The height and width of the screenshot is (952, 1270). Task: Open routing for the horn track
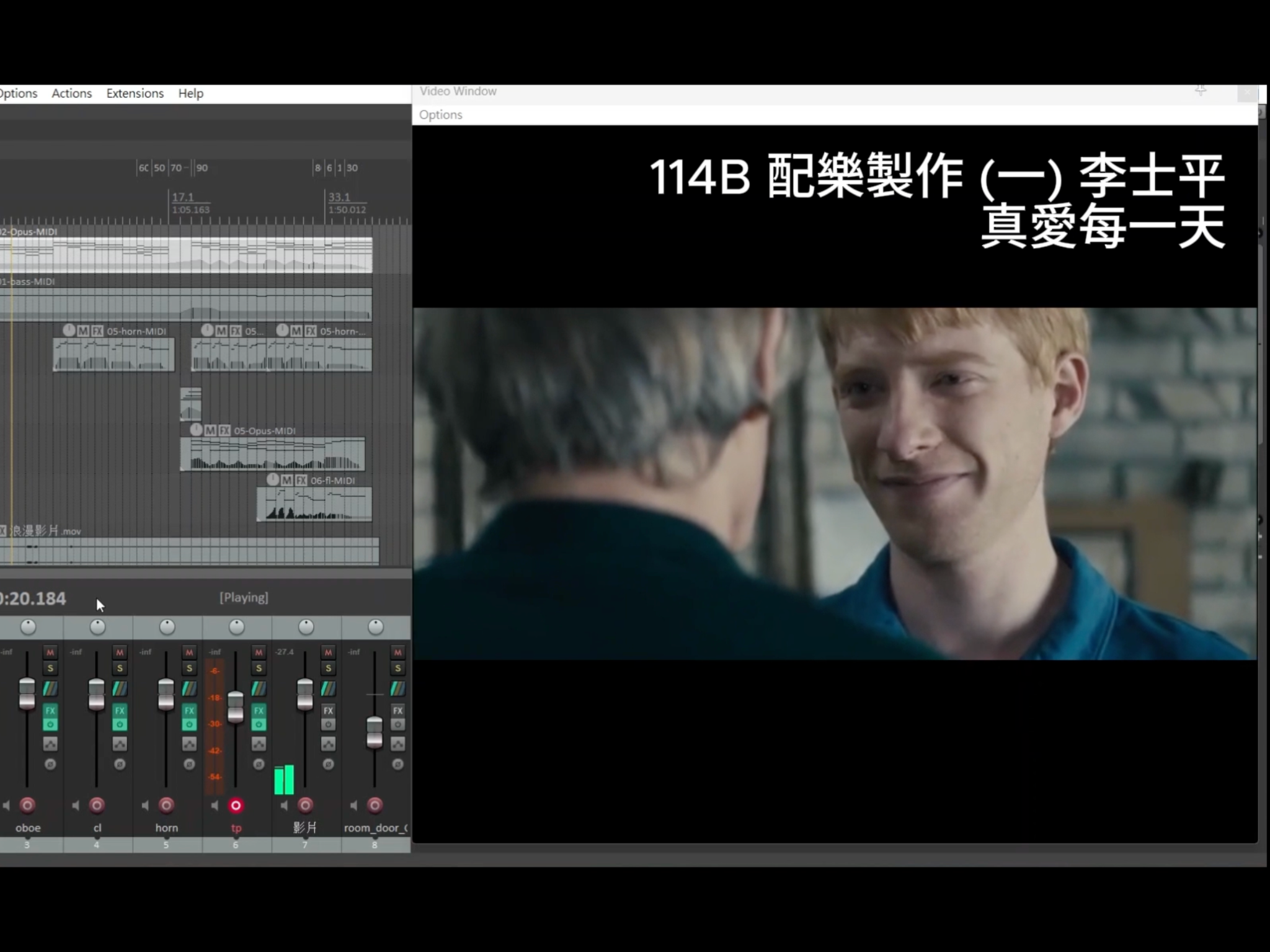pos(189,688)
